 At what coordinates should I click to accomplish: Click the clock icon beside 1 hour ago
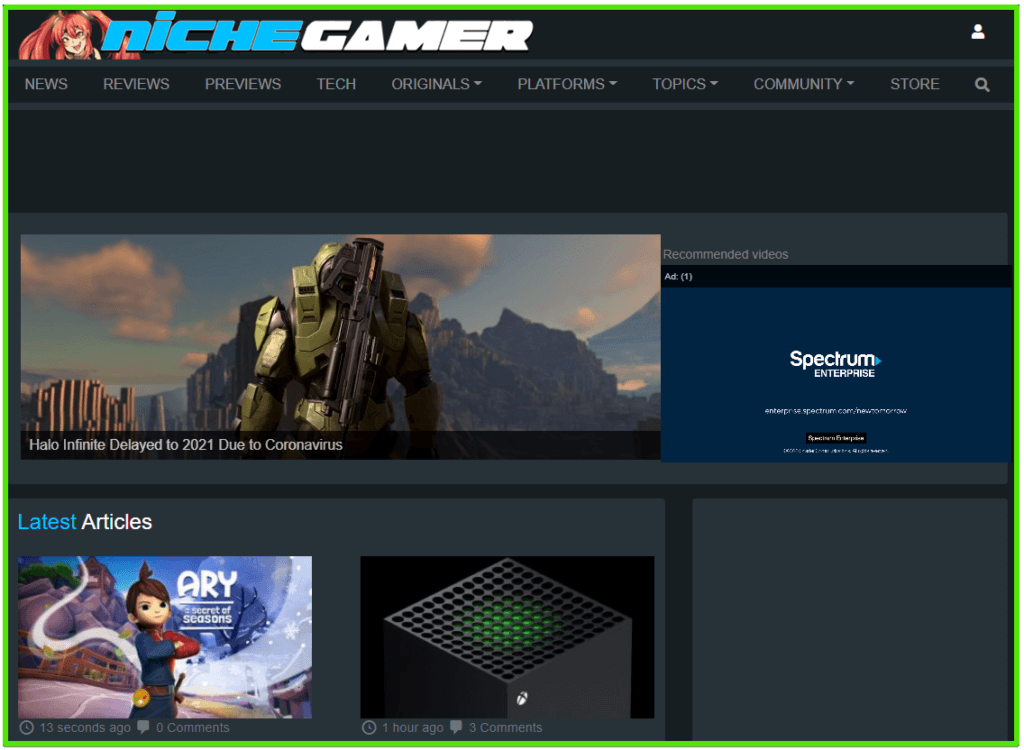(369, 727)
